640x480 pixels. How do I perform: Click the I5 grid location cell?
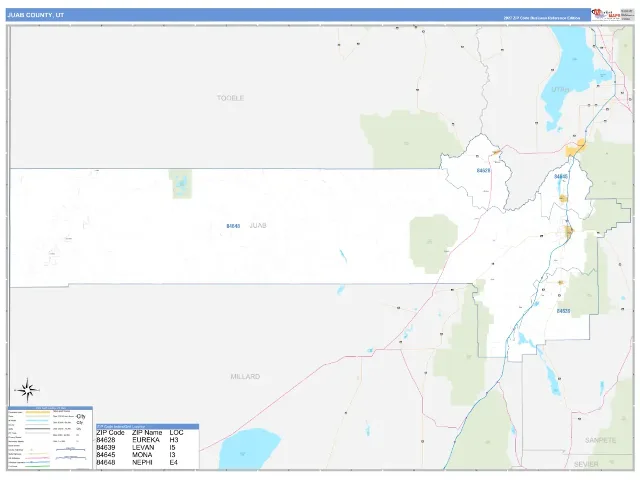tap(172, 447)
